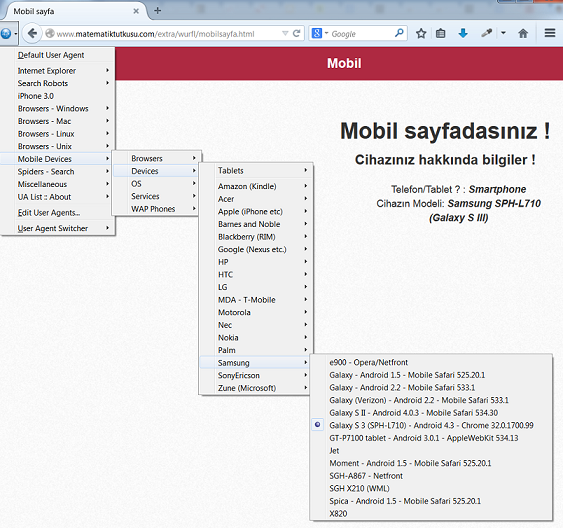Open the Downloads arrow icon
Viewport: 563px width, 528px height.
click(463, 34)
